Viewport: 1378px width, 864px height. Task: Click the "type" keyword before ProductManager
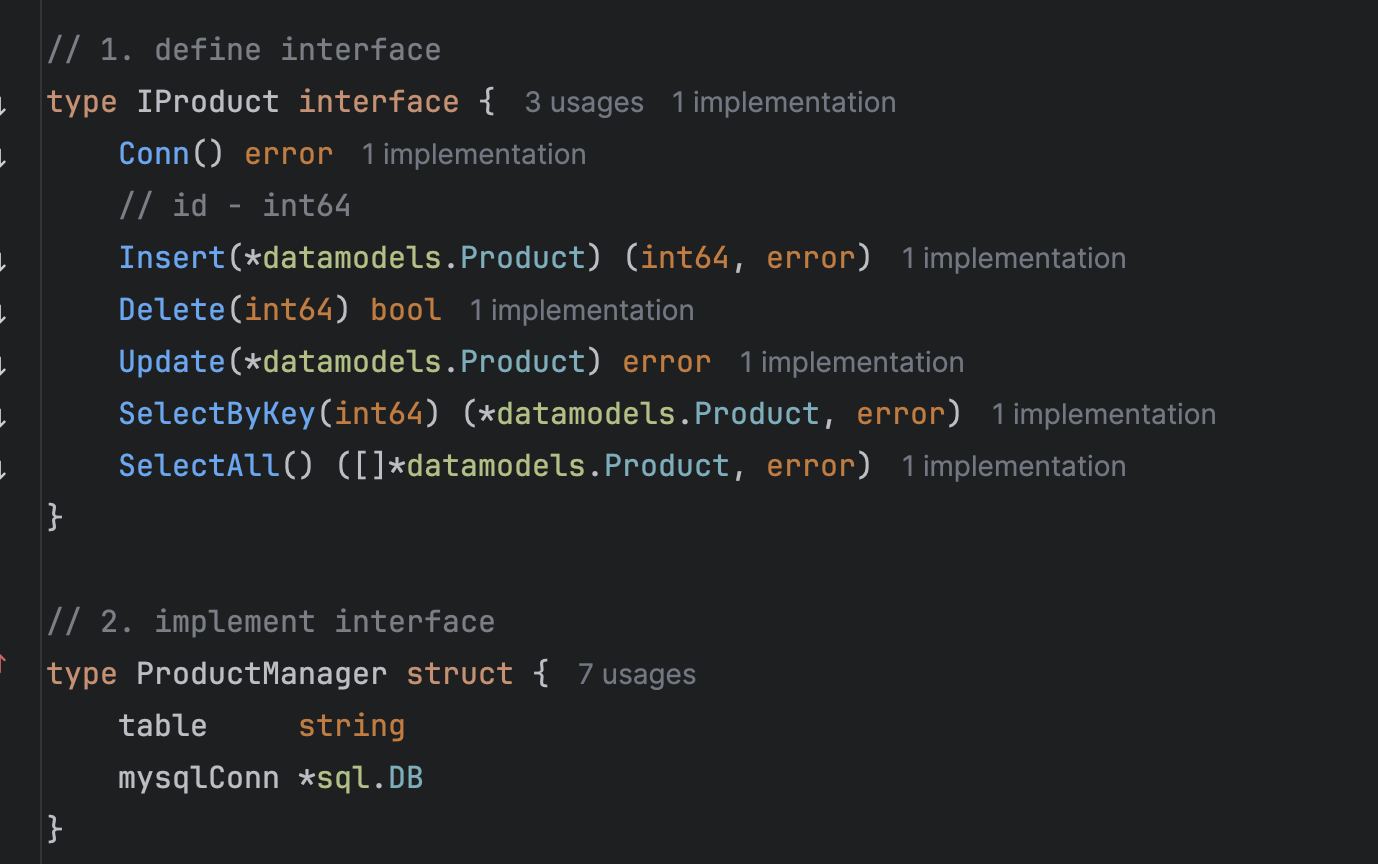[82, 674]
